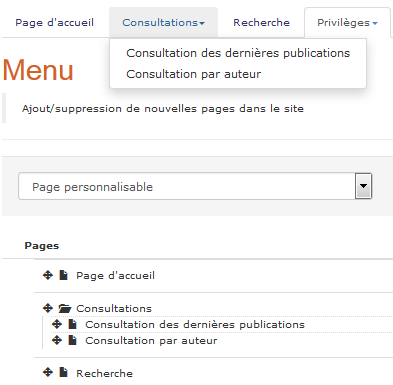Click move handle for Consultations folder row
Image resolution: width=393 pixels, height=385 pixels.
(x=48, y=308)
